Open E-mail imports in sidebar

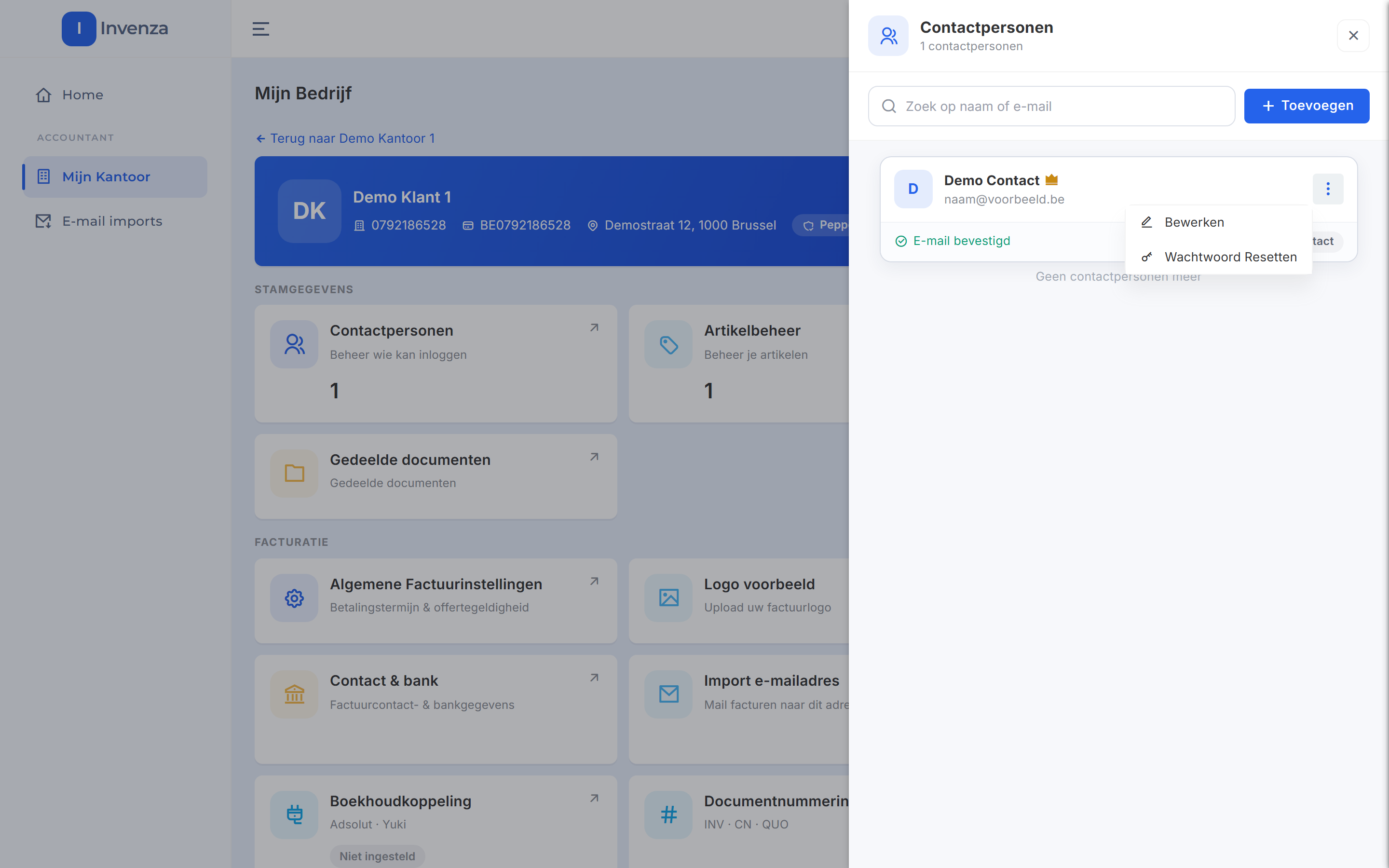(115, 221)
